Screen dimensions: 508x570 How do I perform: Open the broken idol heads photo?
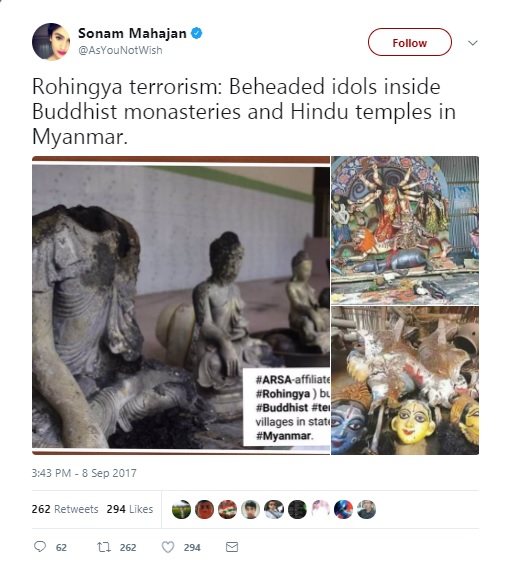coord(405,381)
